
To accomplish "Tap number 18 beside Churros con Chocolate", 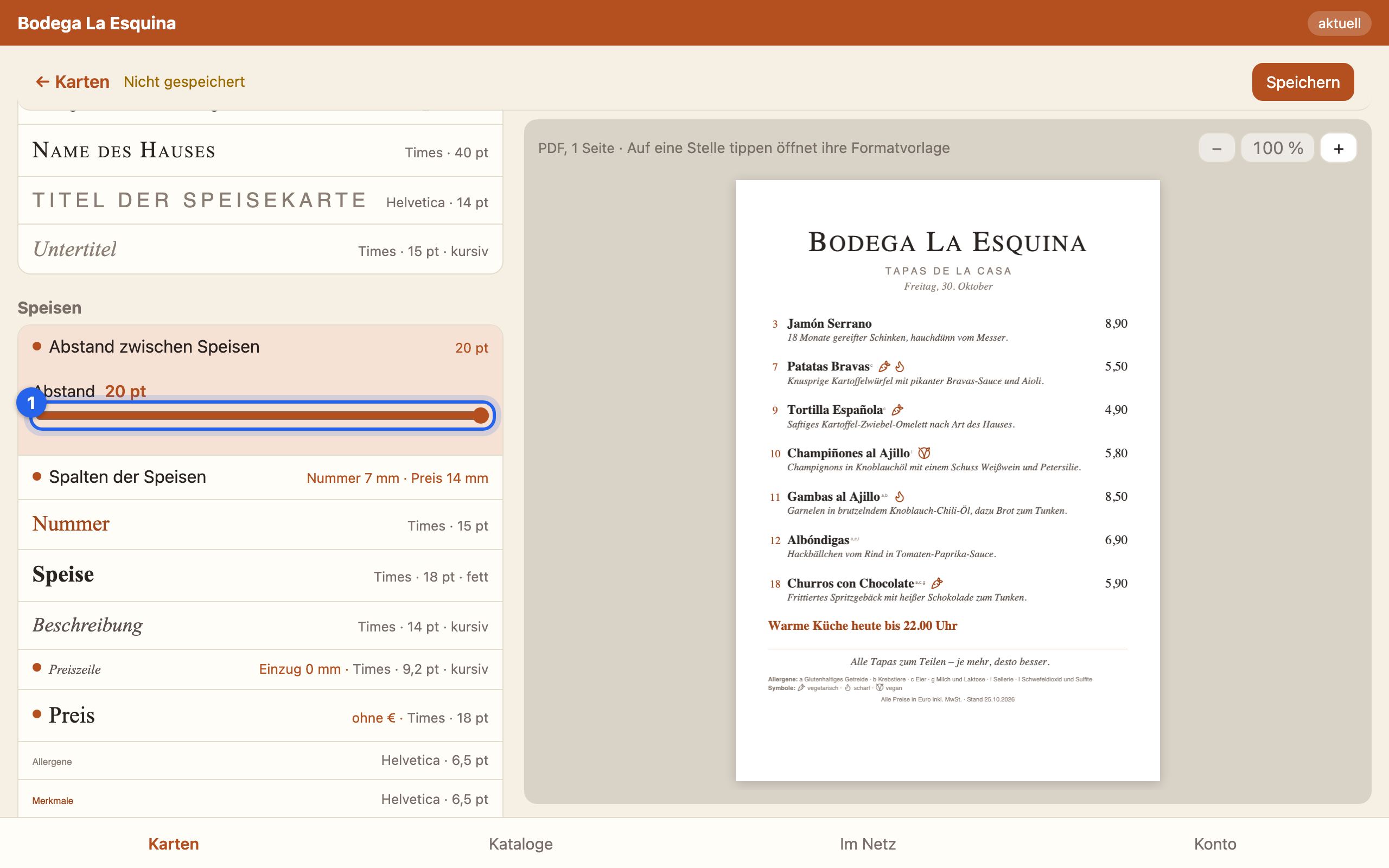I will 775,584.
